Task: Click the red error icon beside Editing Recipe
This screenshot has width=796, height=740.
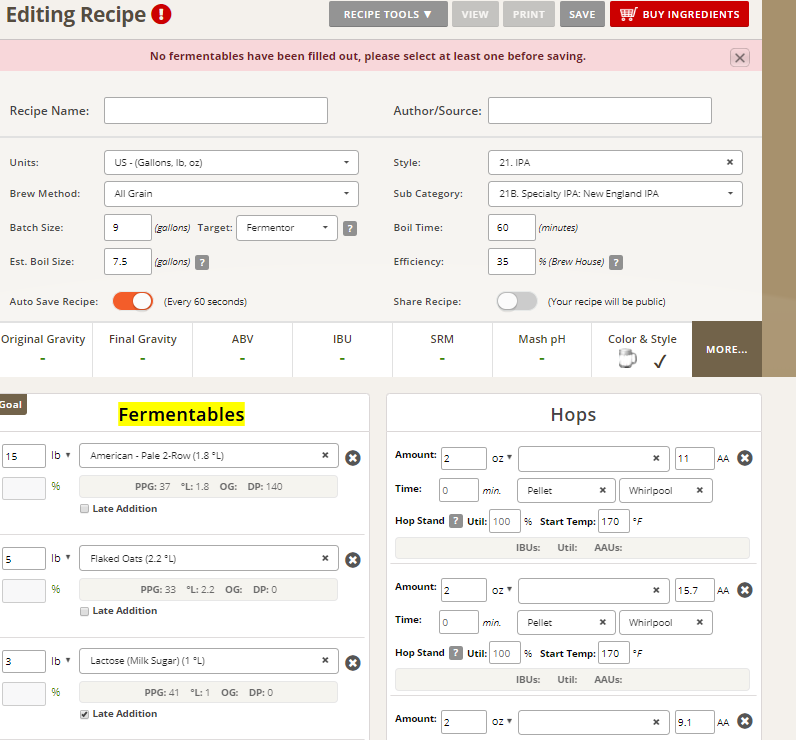Action: [161, 14]
